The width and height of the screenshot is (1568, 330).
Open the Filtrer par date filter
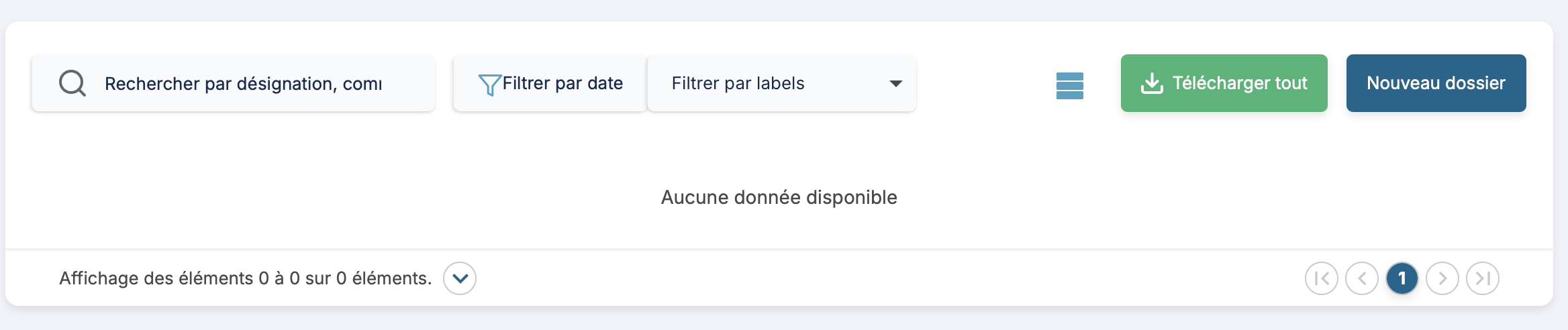coord(550,83)
